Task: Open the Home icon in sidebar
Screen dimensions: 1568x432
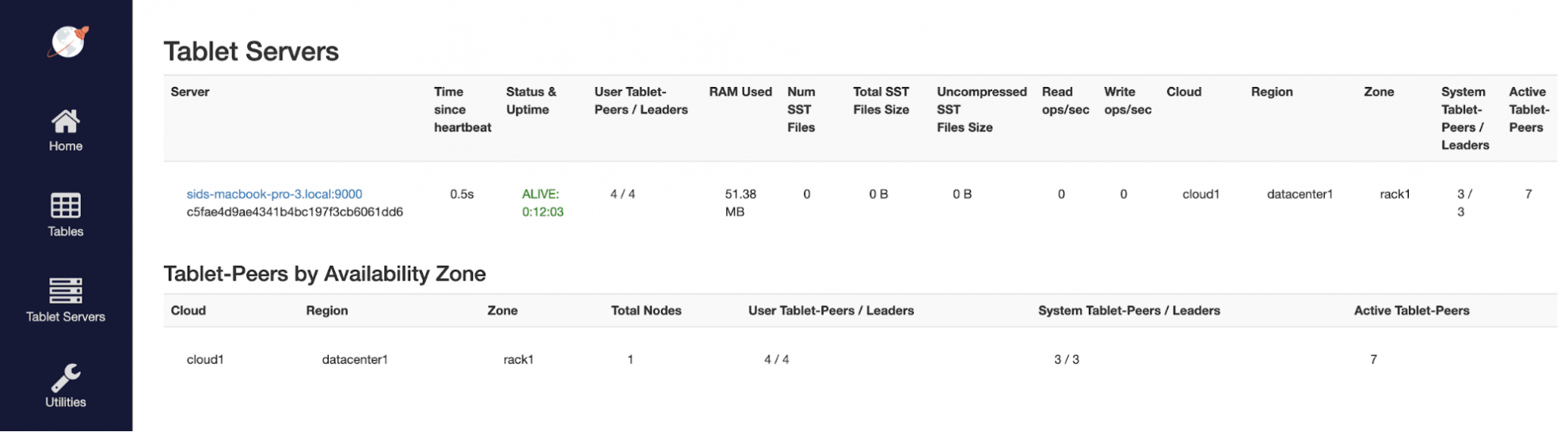Action: pyautogui.click(x=66, y=122)
